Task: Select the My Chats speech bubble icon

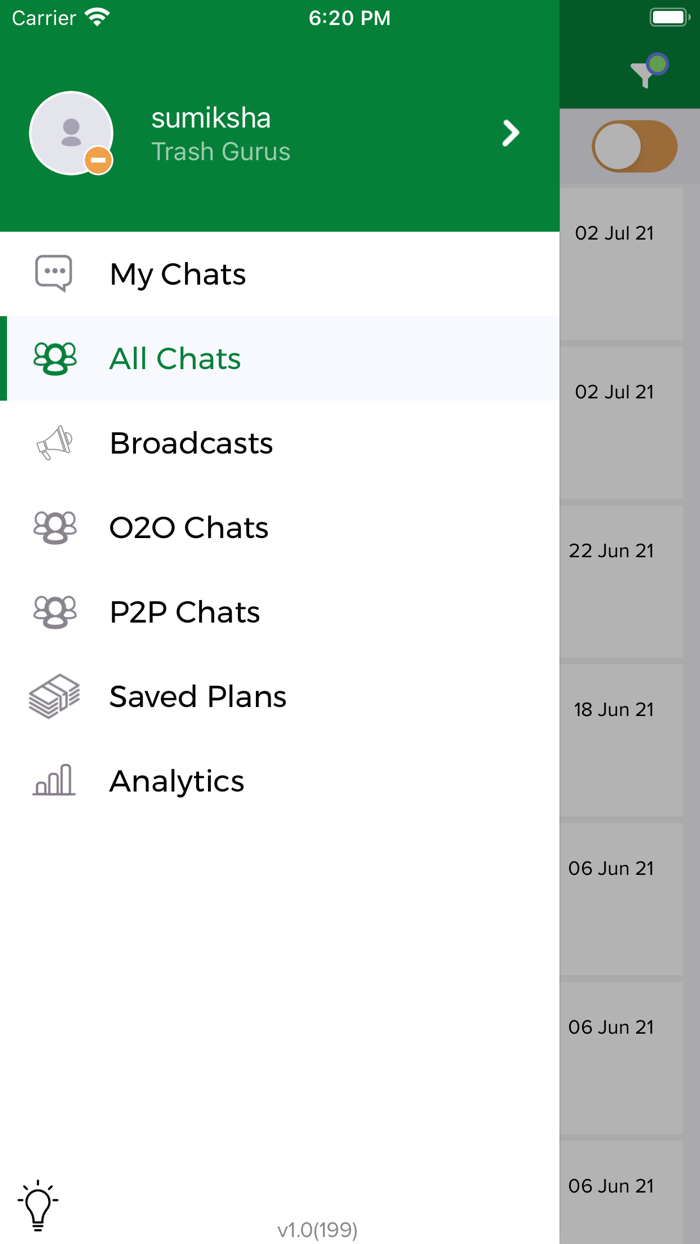Action: 53,272
